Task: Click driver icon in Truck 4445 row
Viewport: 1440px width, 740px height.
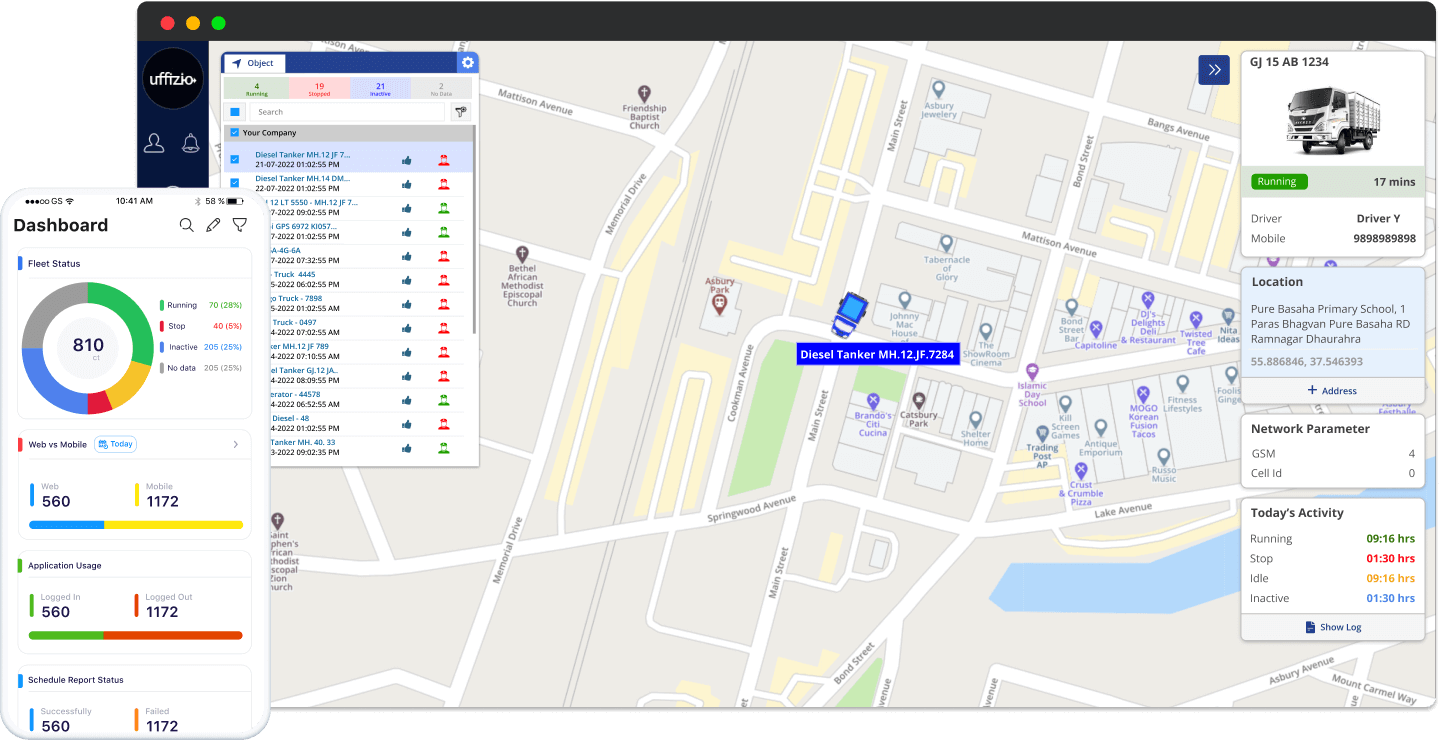Action: point(443,280)
